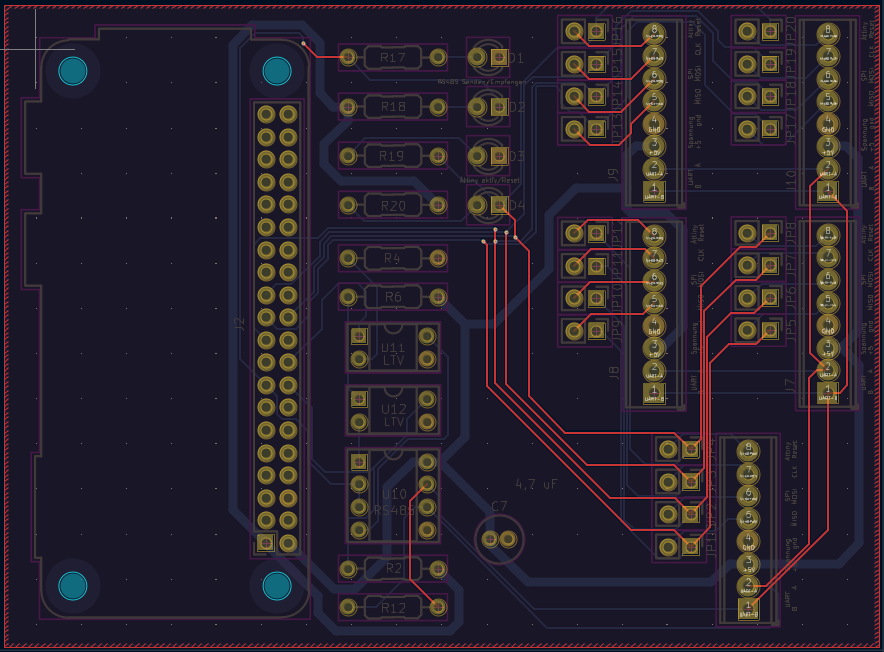Select pin 1 square pad of J7
The height and width of the screenshot is (652, 884).
[x=827, y=391]
